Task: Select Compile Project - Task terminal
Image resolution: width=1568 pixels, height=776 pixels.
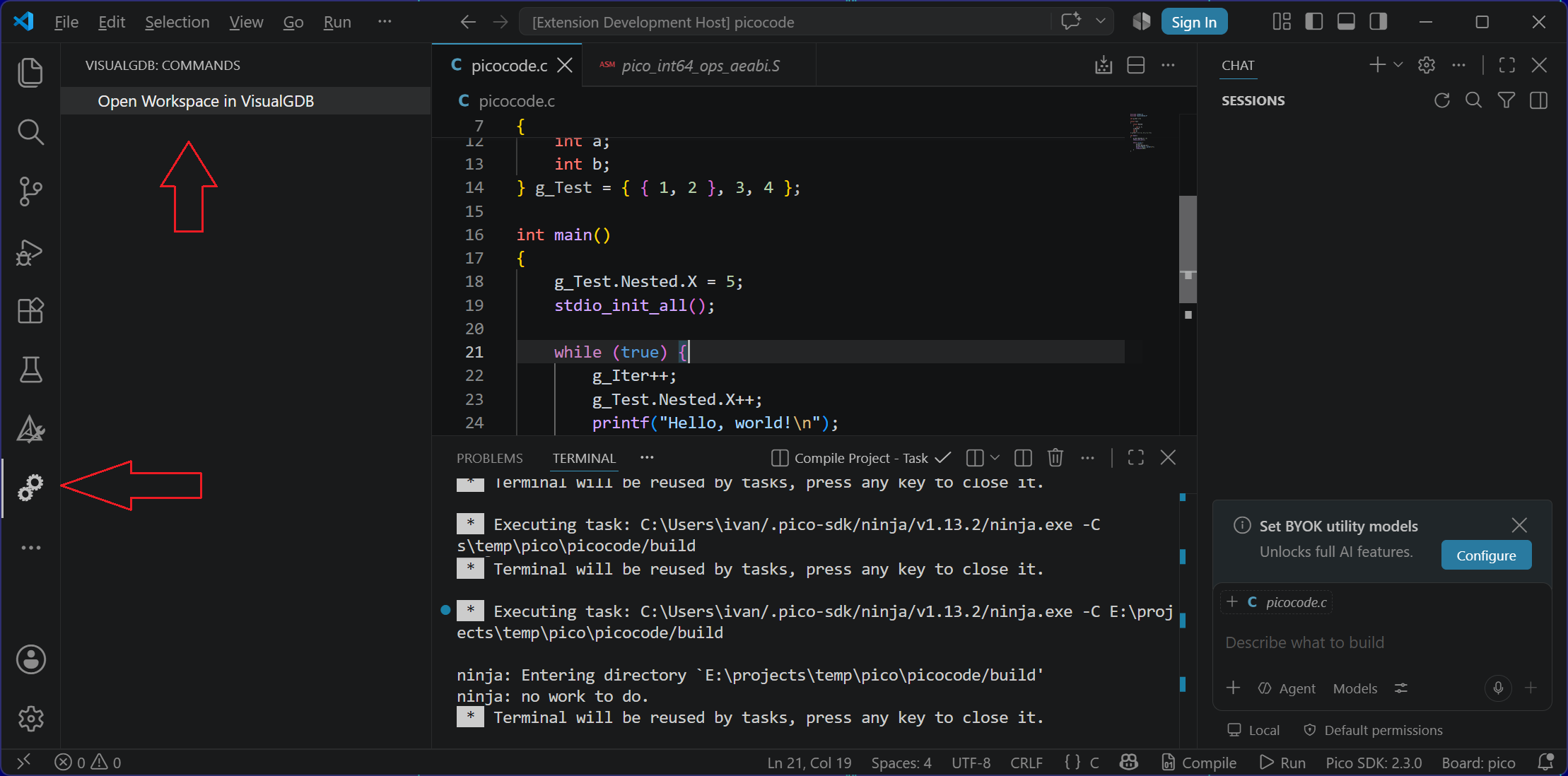Action: tap(861, 458)
